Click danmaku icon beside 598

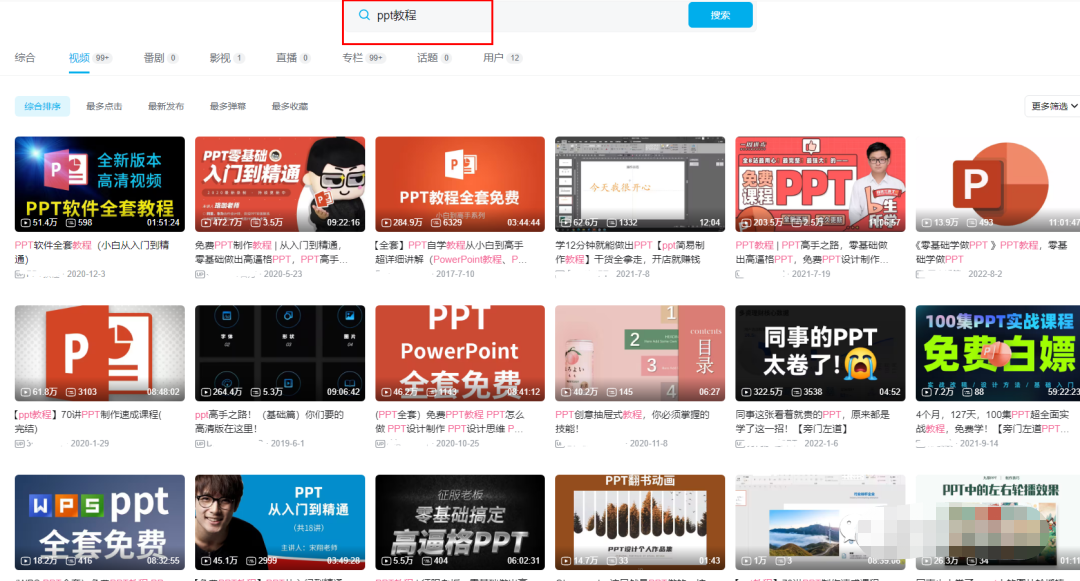point(70,223)
